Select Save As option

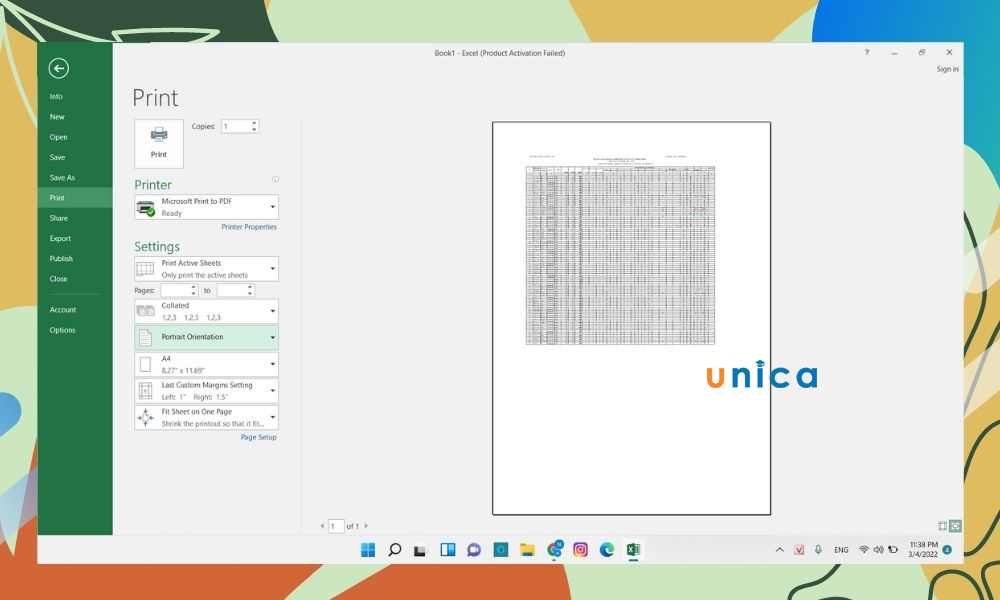tap(62, 178)
